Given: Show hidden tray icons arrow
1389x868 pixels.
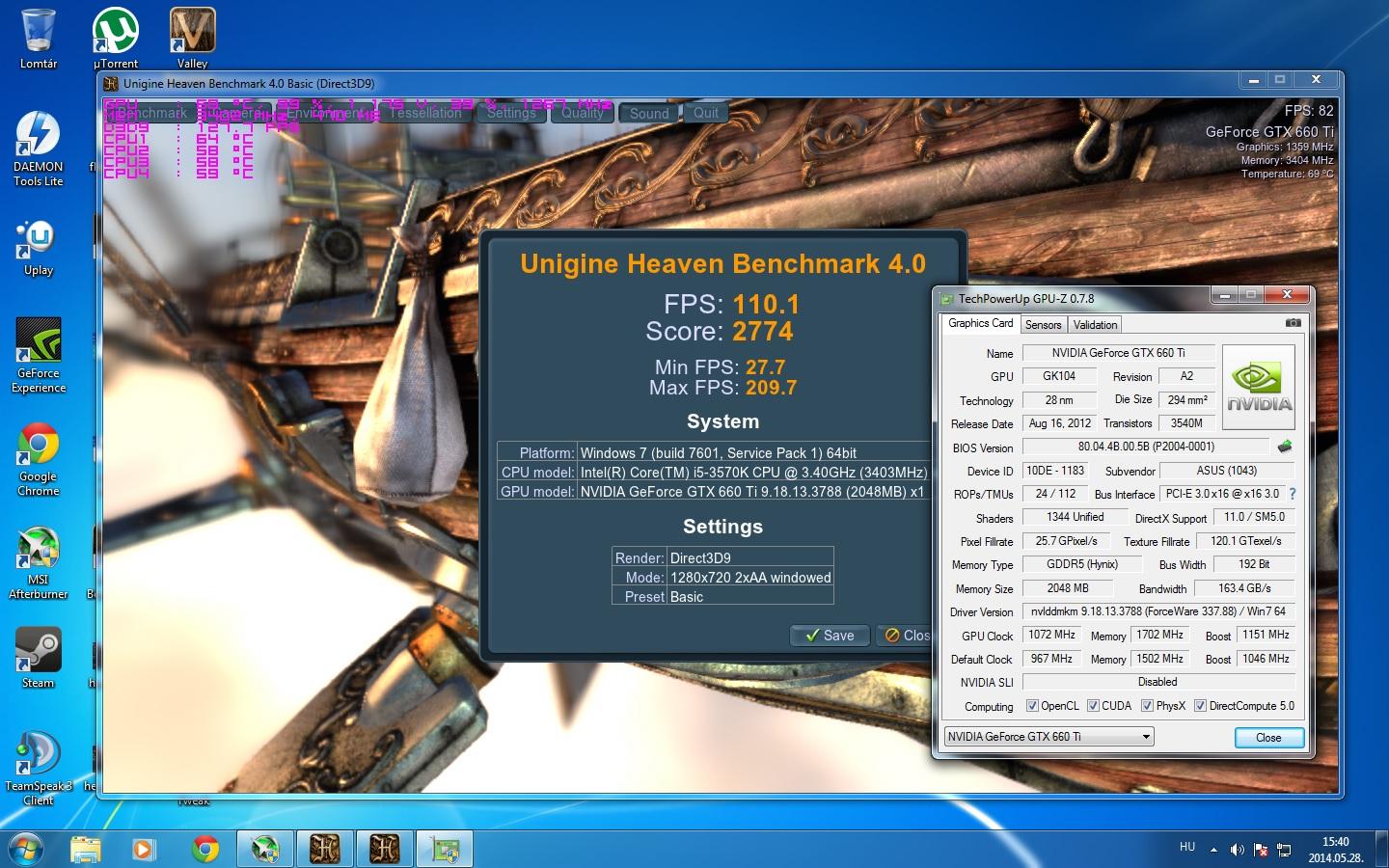Looking at the screenshot, I should pos(1213,850).
